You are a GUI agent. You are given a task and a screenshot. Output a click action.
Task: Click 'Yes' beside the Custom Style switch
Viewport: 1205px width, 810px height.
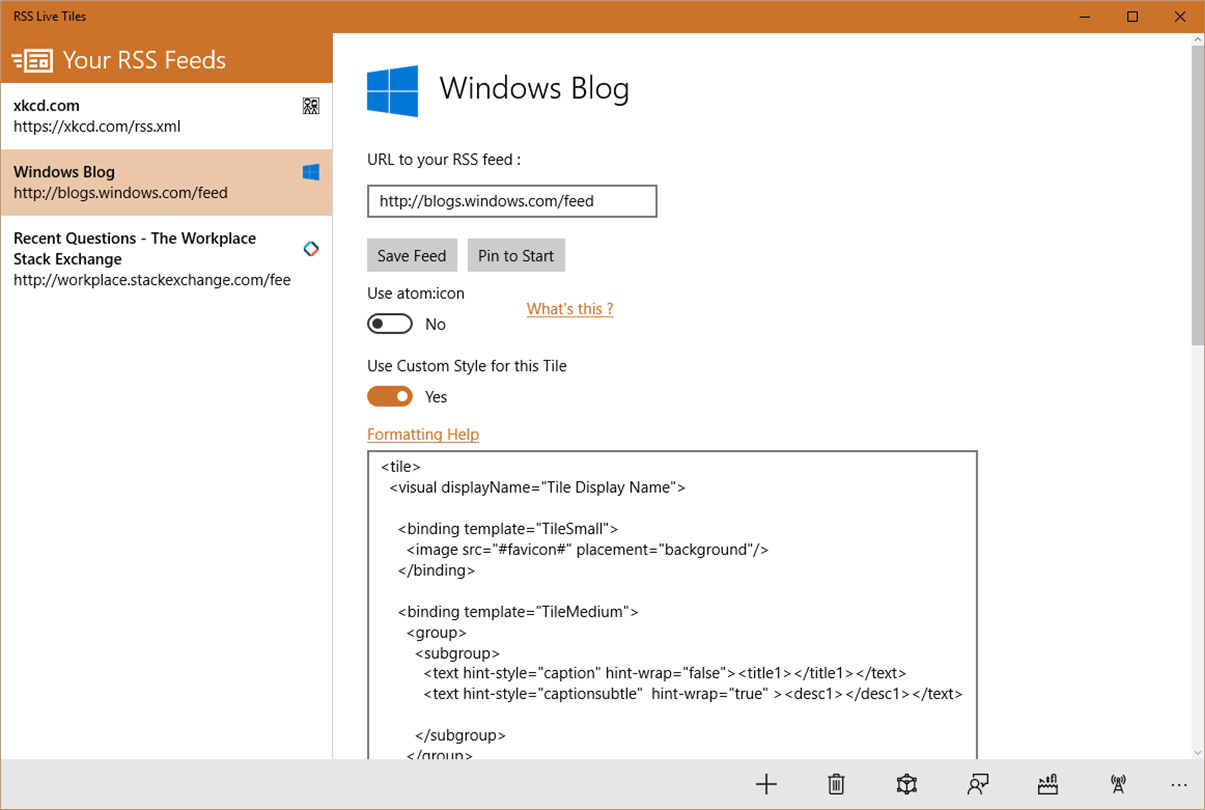click(x=436, y=397)
